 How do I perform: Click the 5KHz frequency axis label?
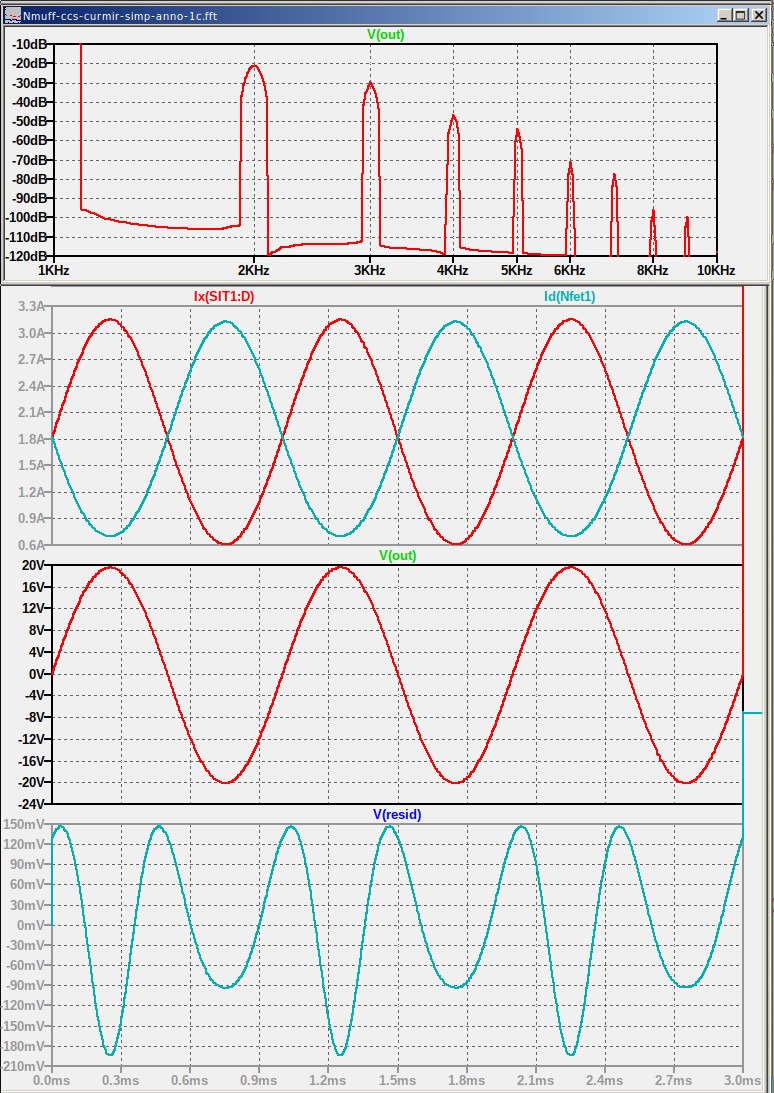coord(517,270)
